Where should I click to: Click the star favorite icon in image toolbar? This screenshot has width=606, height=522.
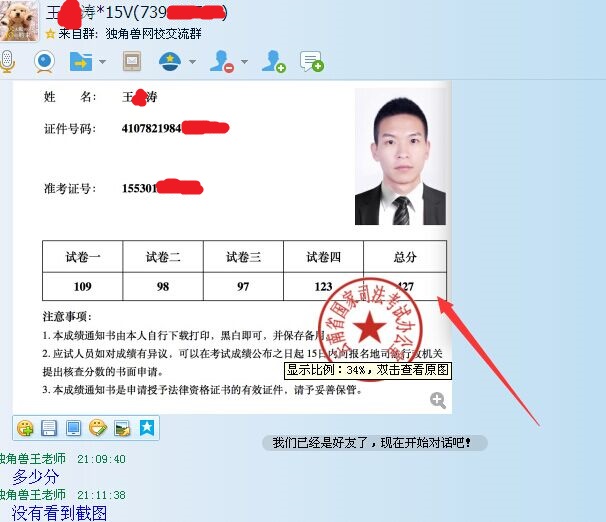point(146,428)
